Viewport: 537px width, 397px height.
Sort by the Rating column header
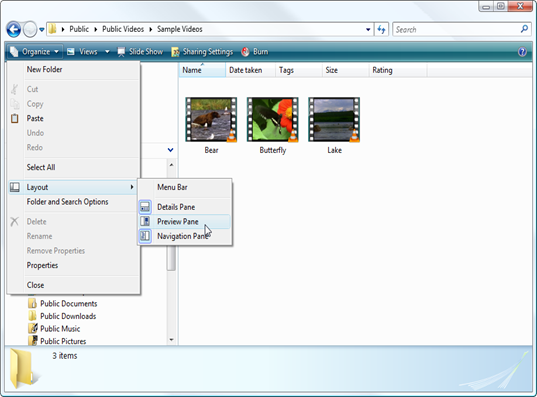pos(398,70)
